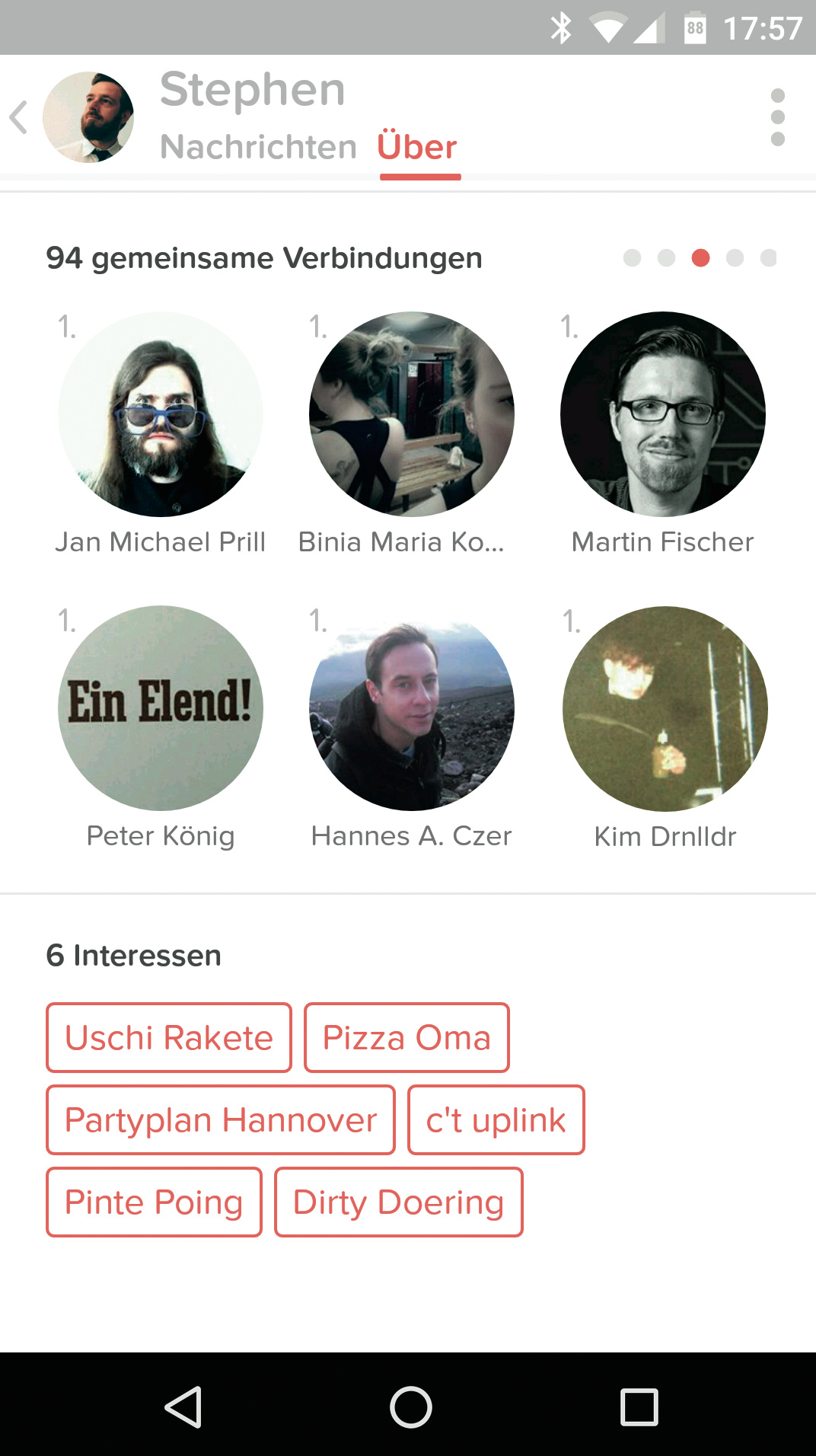
Task: Select the last connections page dot
Action: point(769,258)
